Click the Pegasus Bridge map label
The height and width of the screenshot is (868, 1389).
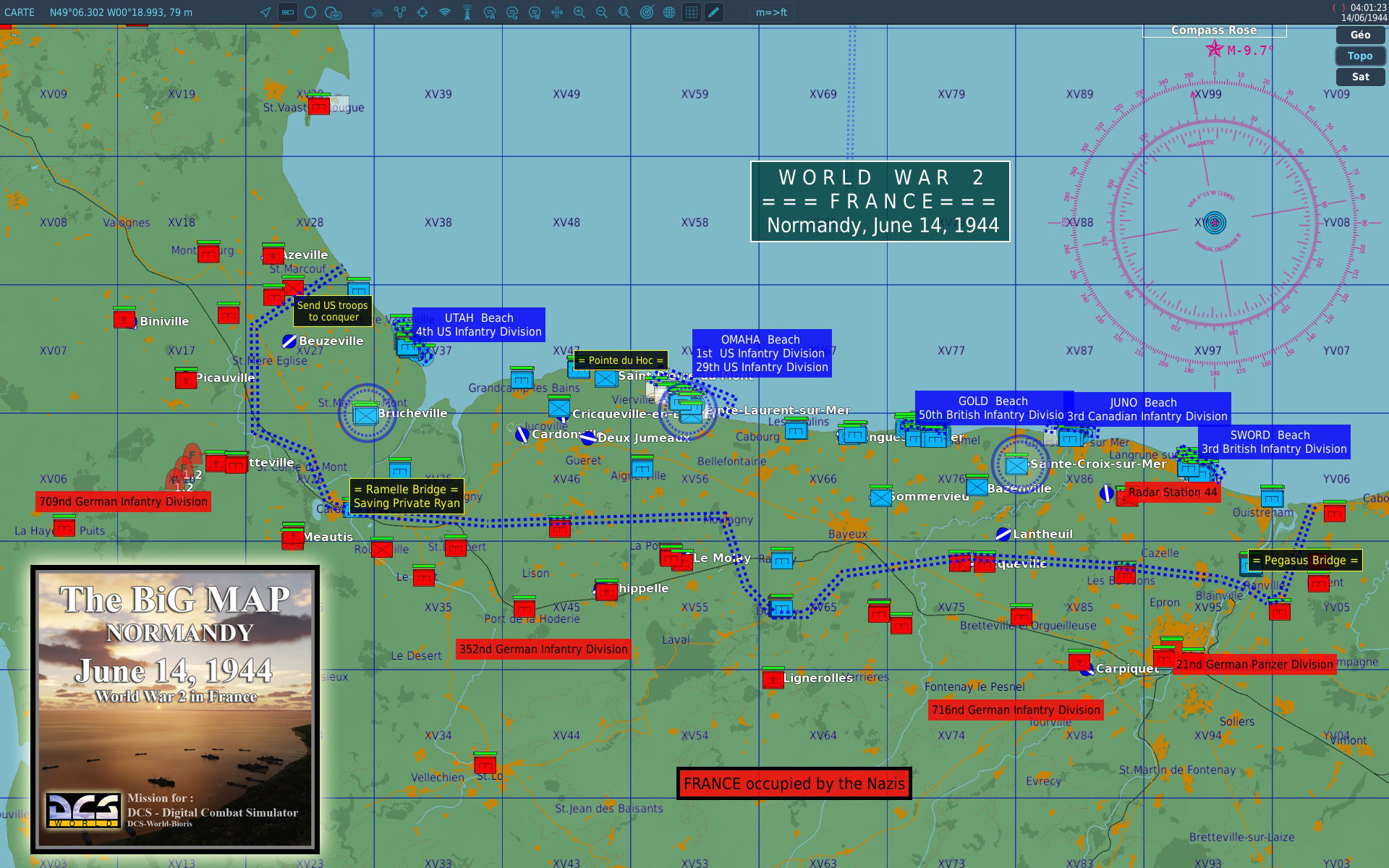point(1305,561)
